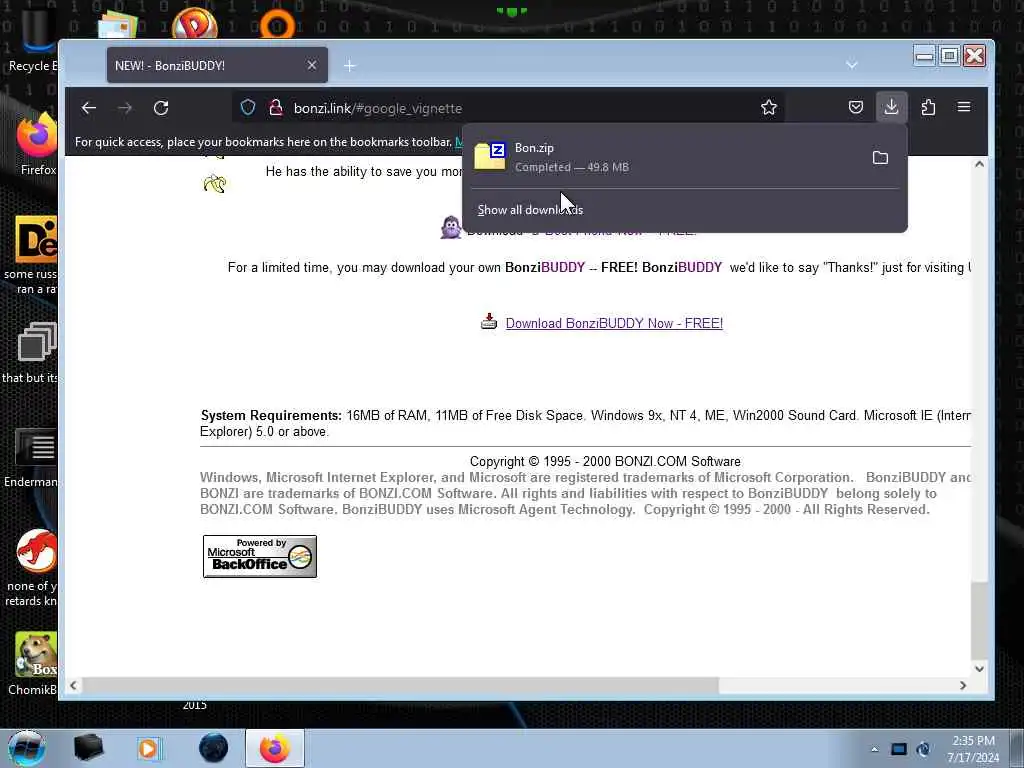Click the horizontal scrollbar left arrow
This screenshot has height=768, width=1024.
pos(73,685)
